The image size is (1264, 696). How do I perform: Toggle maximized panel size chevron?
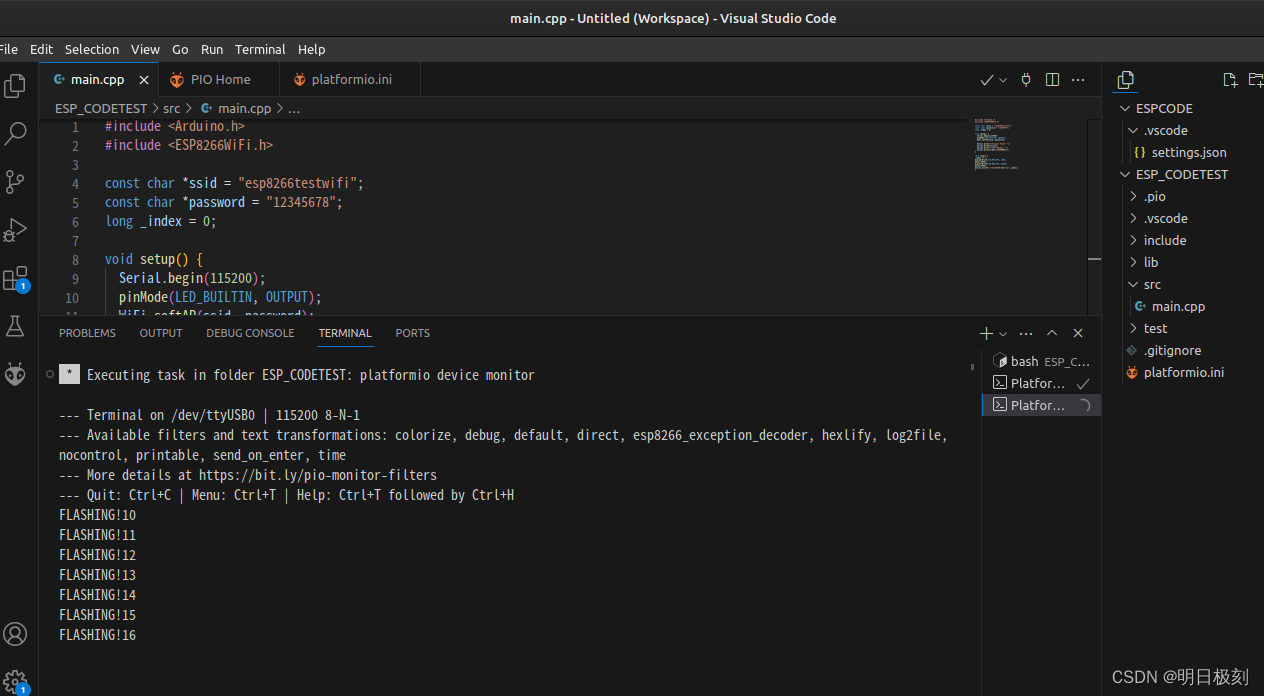click(1052, 333)
